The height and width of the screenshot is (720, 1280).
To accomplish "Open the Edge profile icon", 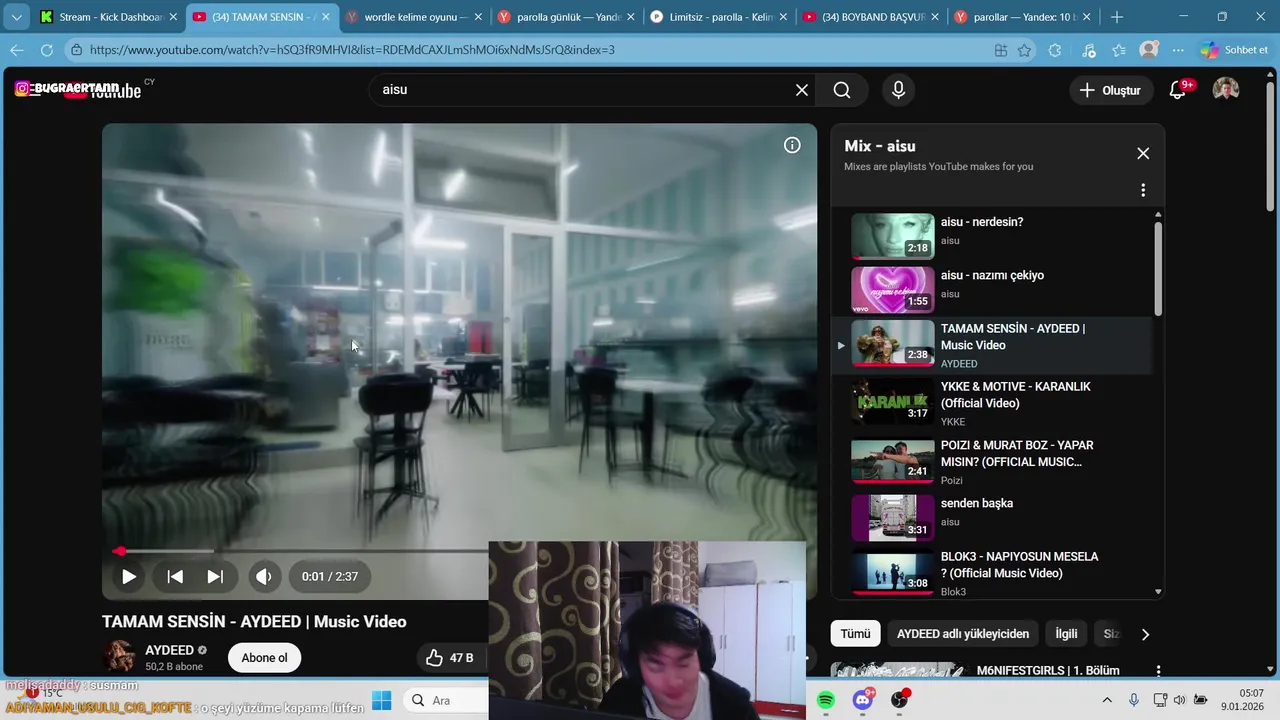I will pyautogui.click(x=1150, y=50).
